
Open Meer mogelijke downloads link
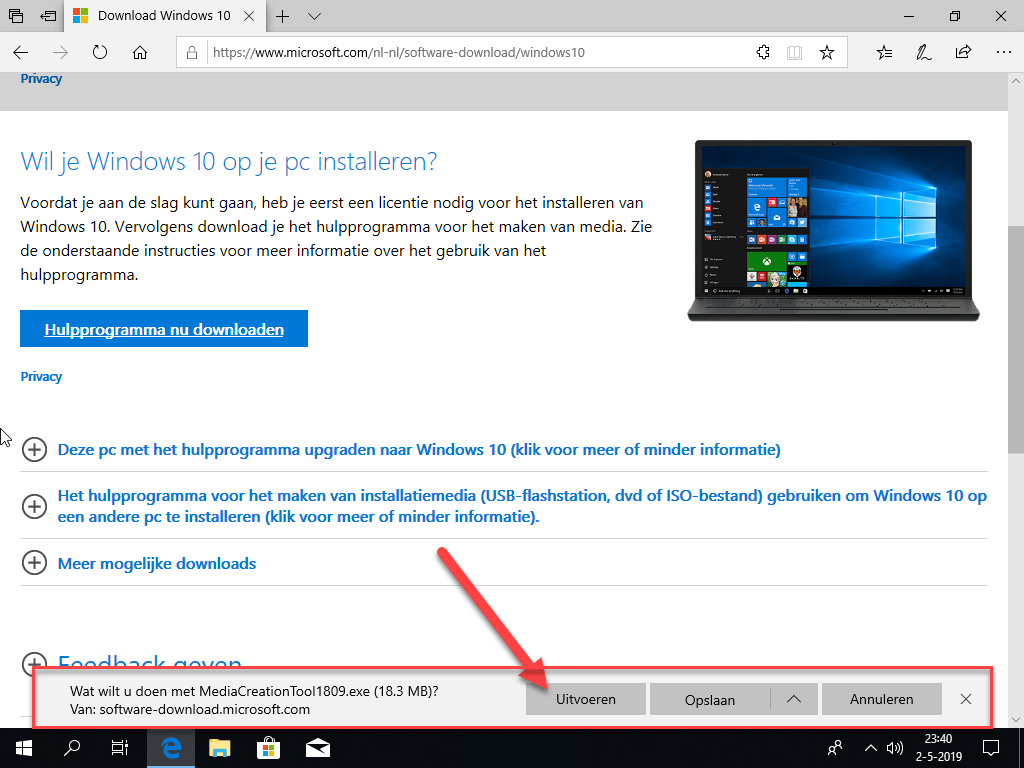tap(157, 564)
